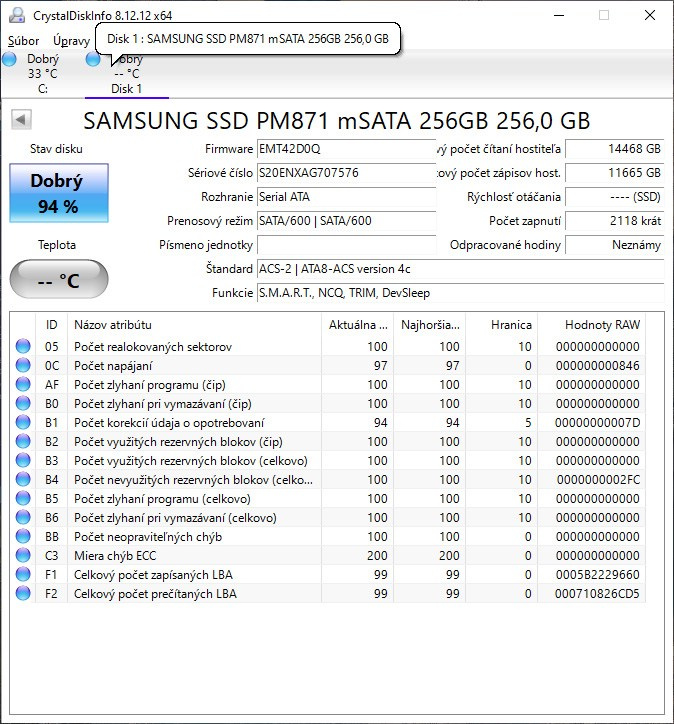
Task: Click status orb of attribute B3
Action: pyautogui.click(x=23, y=460)
